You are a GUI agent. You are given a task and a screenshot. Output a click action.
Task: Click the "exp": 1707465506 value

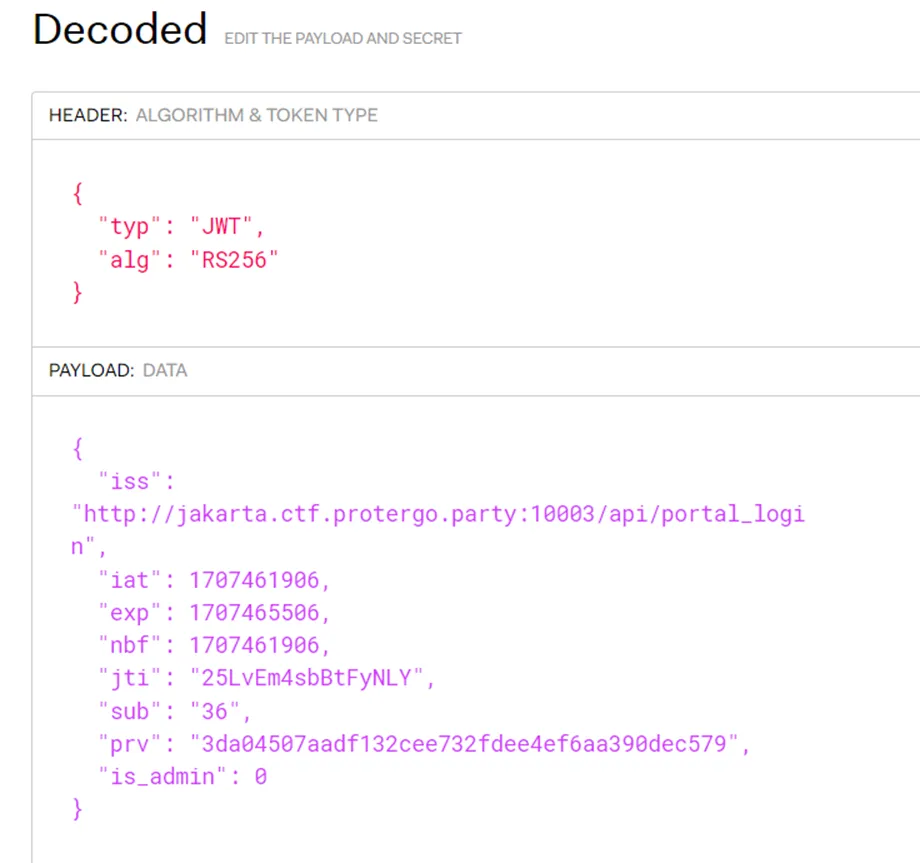pos(259,612)
